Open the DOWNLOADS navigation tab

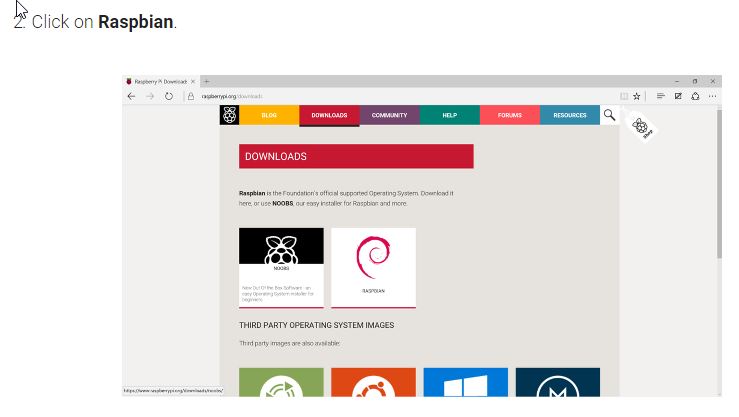click(329, 115)
